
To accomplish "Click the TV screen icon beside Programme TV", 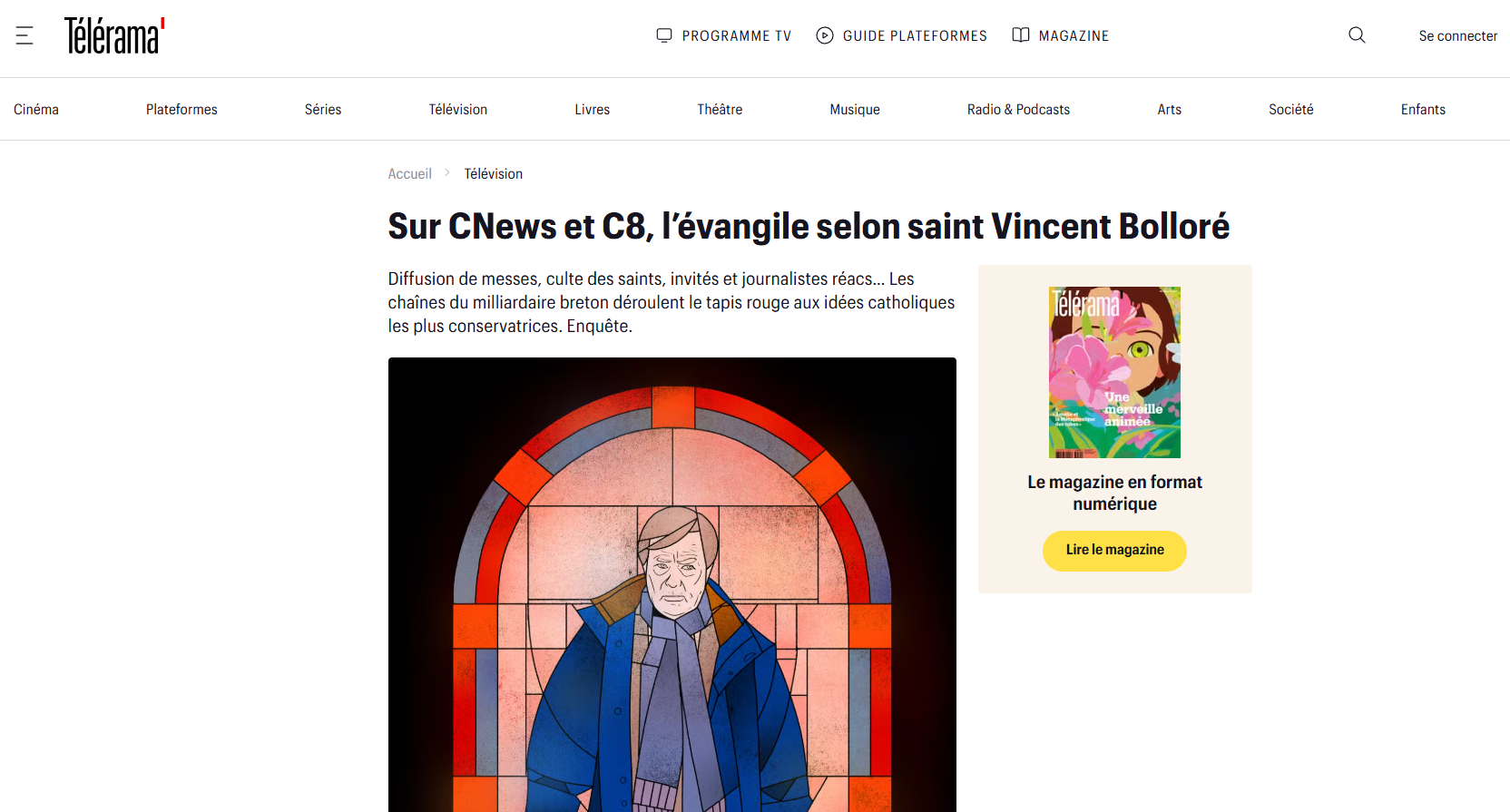I will click(664, 35).
